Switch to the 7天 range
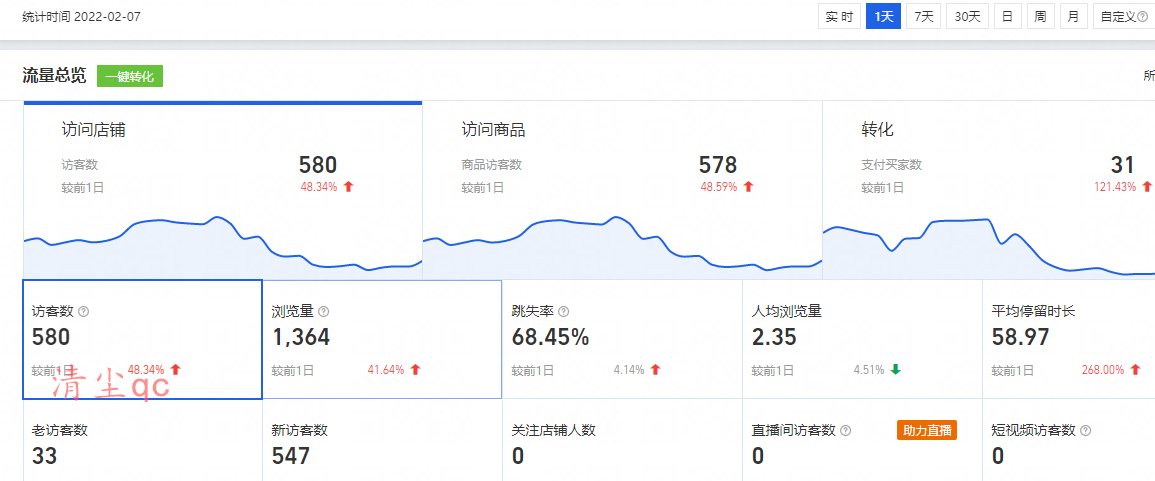 [924, 16]
